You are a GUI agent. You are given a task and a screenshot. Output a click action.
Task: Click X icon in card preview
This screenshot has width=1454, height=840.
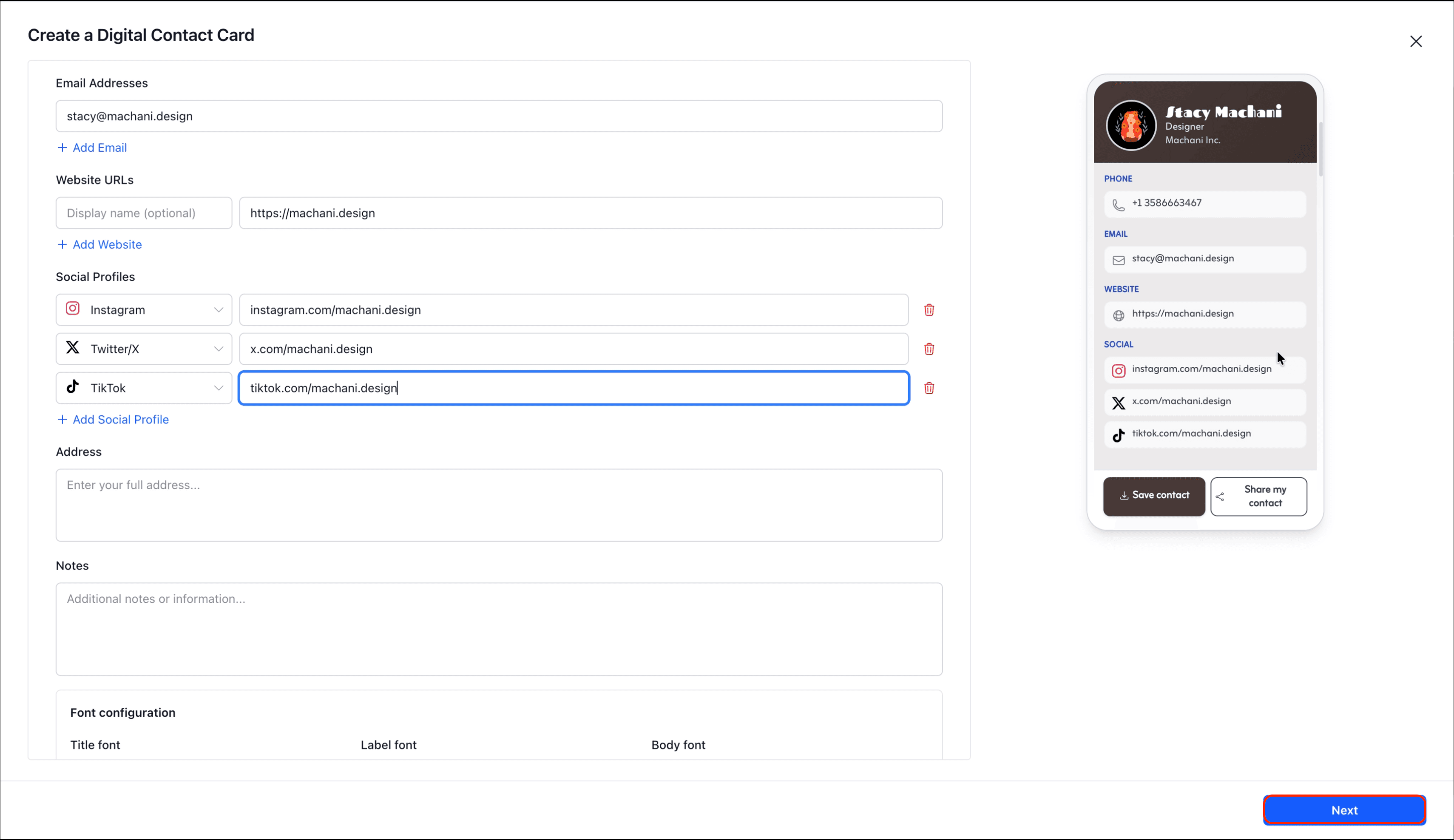(x=1118, y=403)
